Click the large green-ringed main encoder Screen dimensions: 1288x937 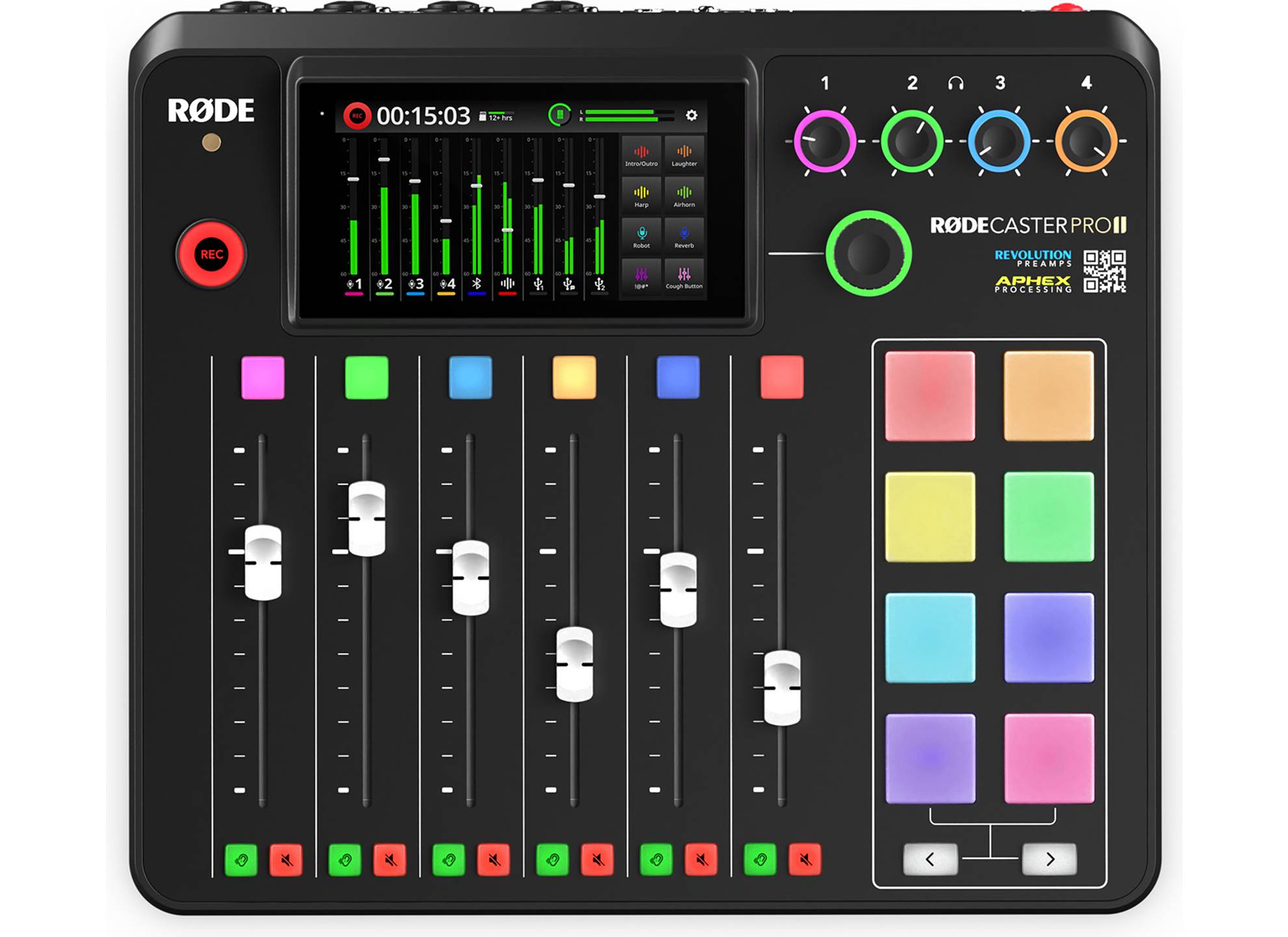868,253
